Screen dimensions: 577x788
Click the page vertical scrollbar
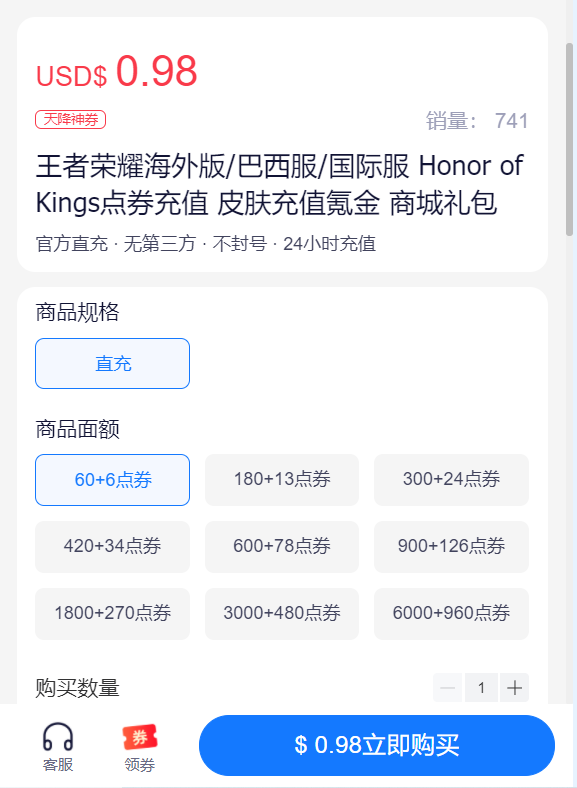tap(569, 139)
